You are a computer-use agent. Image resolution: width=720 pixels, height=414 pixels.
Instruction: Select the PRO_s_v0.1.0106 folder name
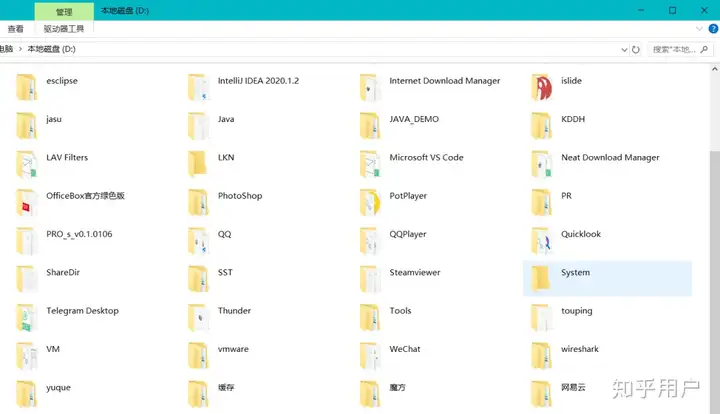(79, 234)
